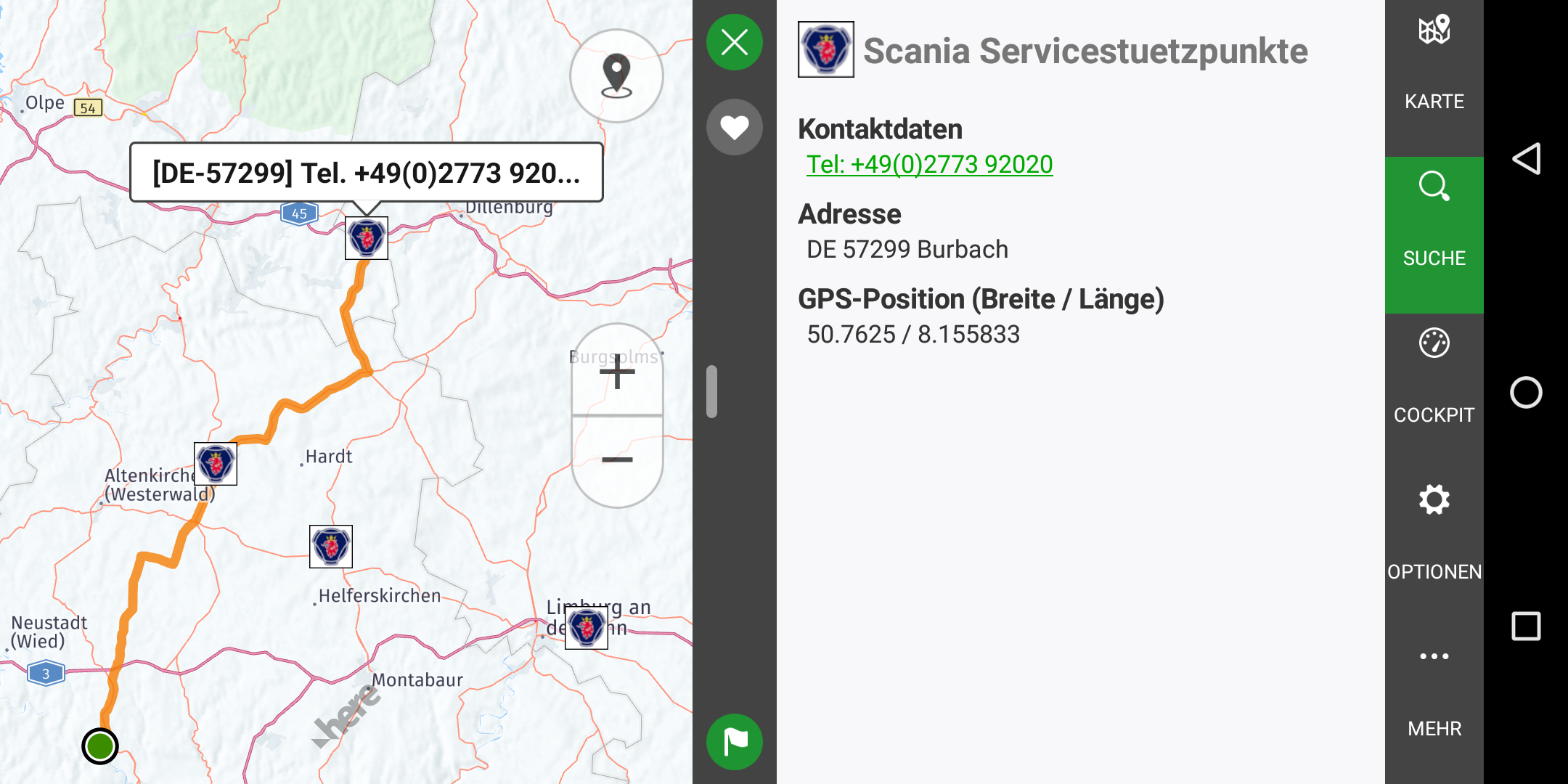This screenshot has width=1568, height=784.
Task: Tap the green current position dot
Action: tap(100, 746)
